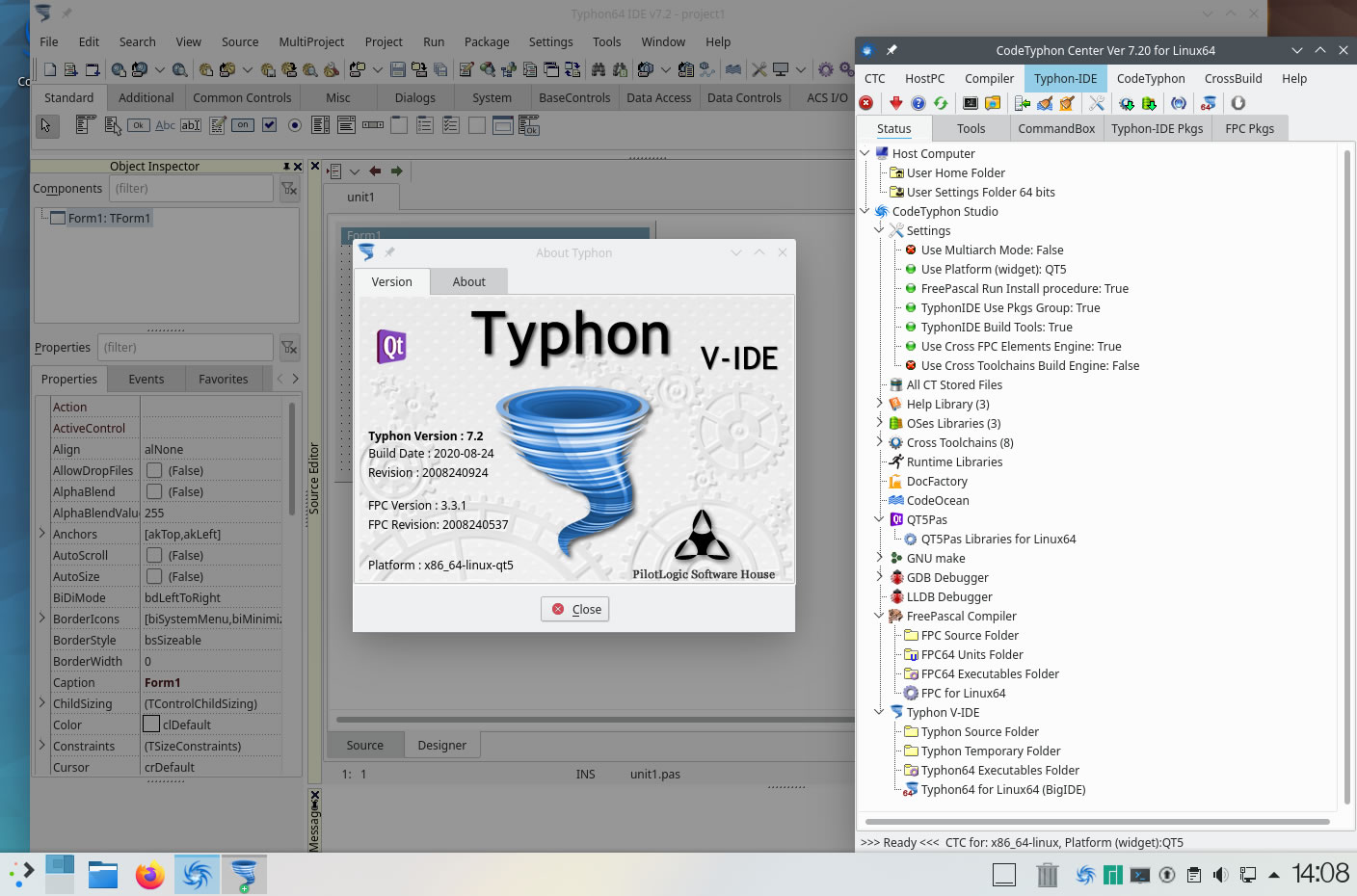Click the trash icon in the taskbar

tap(1048, 875)
